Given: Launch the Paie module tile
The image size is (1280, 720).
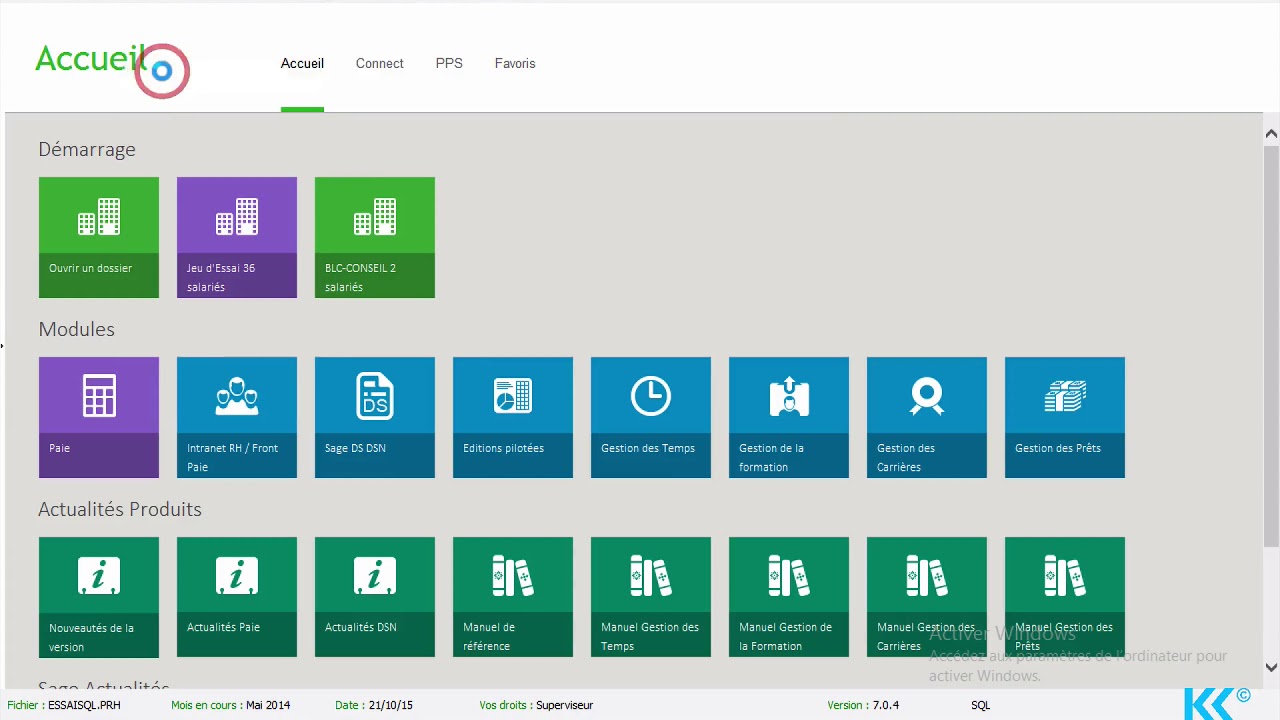Looking at the screenshot, I should (98, 417).
